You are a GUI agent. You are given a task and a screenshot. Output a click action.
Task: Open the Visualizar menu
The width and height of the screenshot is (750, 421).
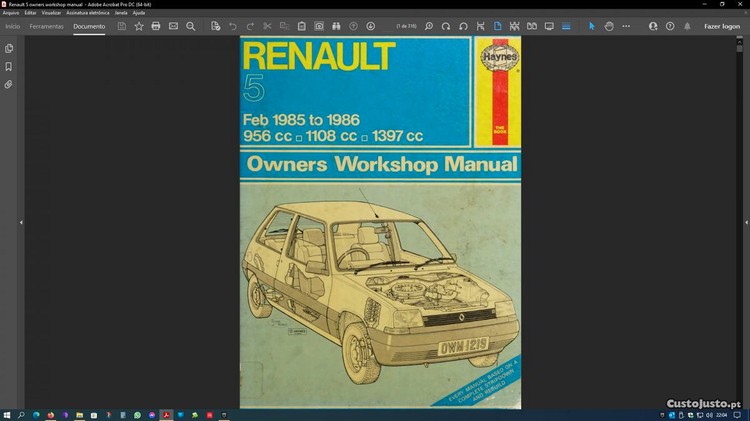point(52,12)
